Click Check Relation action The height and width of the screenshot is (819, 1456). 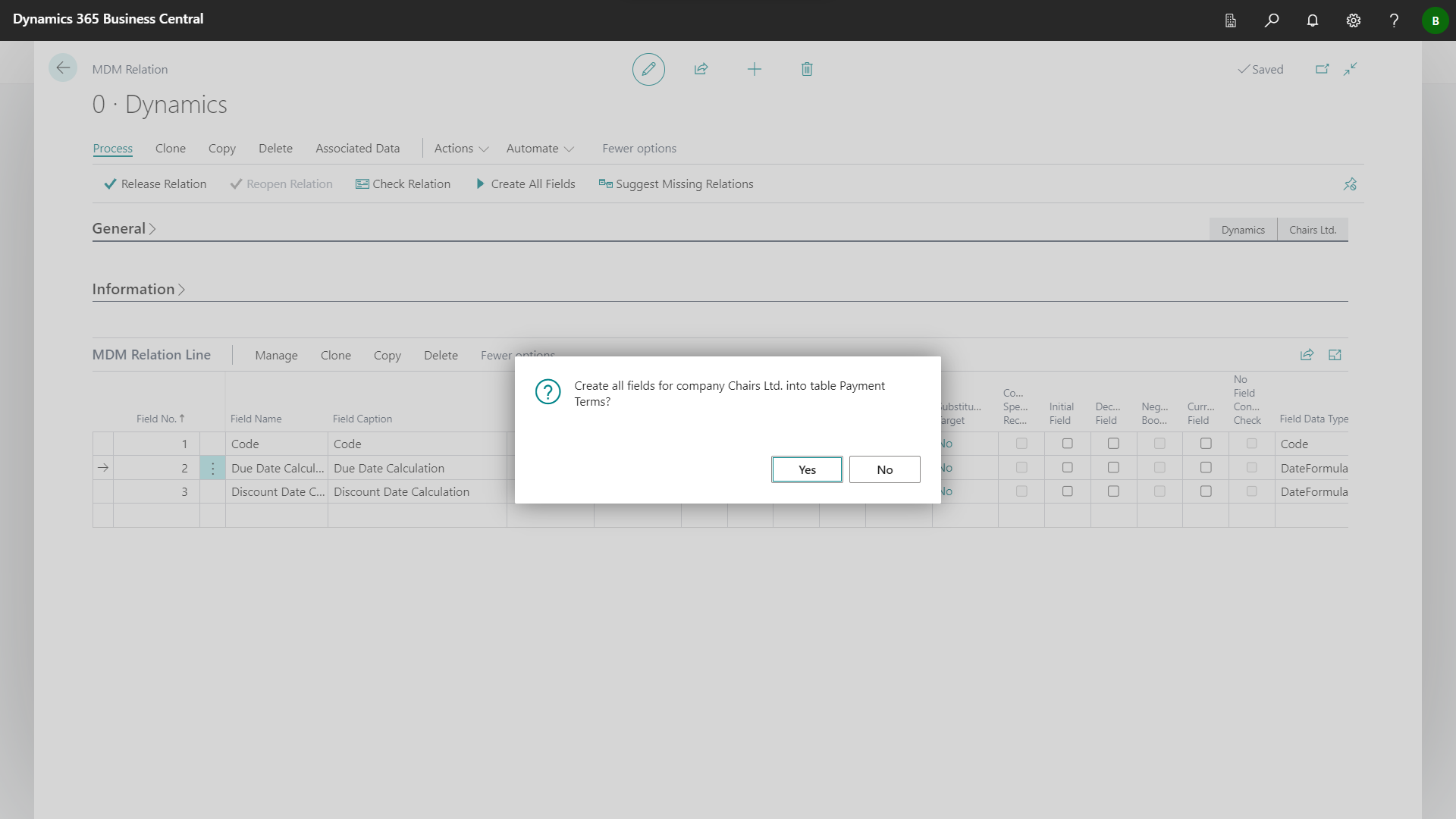pyautogui.click(x=403, y=184)
